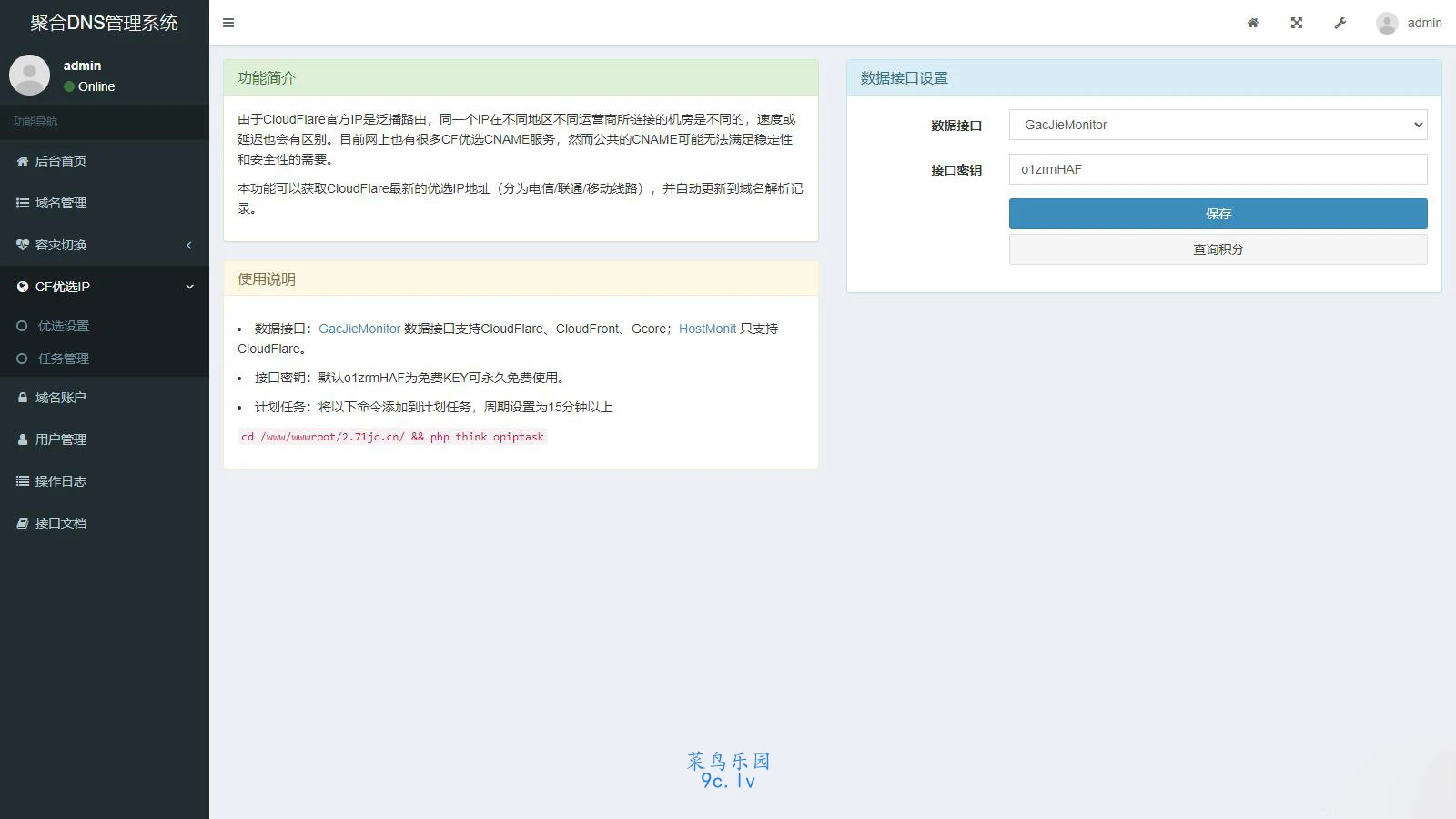Select the 任务管理 circle submenu item
1456x819 pixels.
[22, 359]
